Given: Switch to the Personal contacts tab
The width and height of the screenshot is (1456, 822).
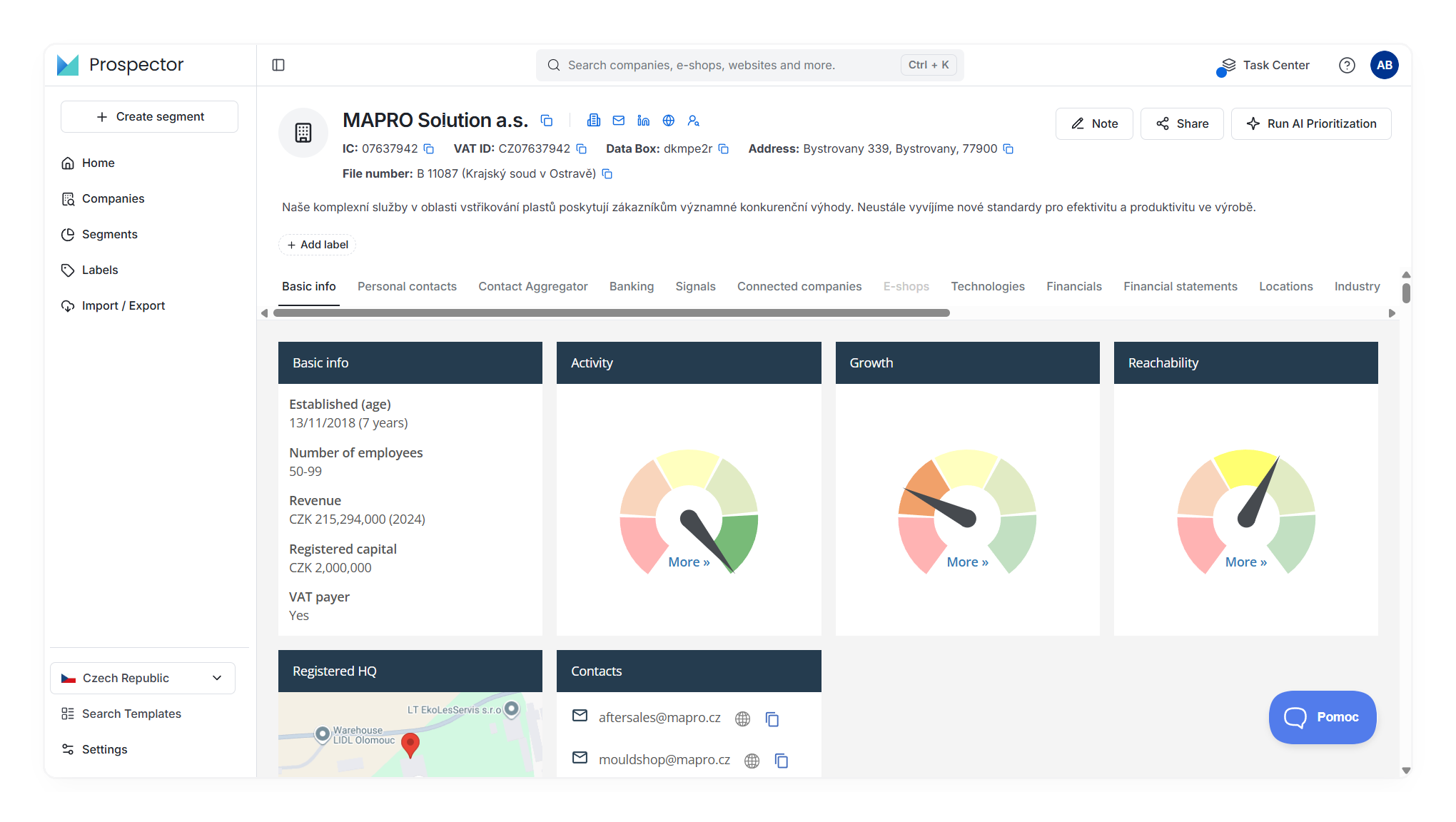Looking at the screenshot, I should coord(407,286).
